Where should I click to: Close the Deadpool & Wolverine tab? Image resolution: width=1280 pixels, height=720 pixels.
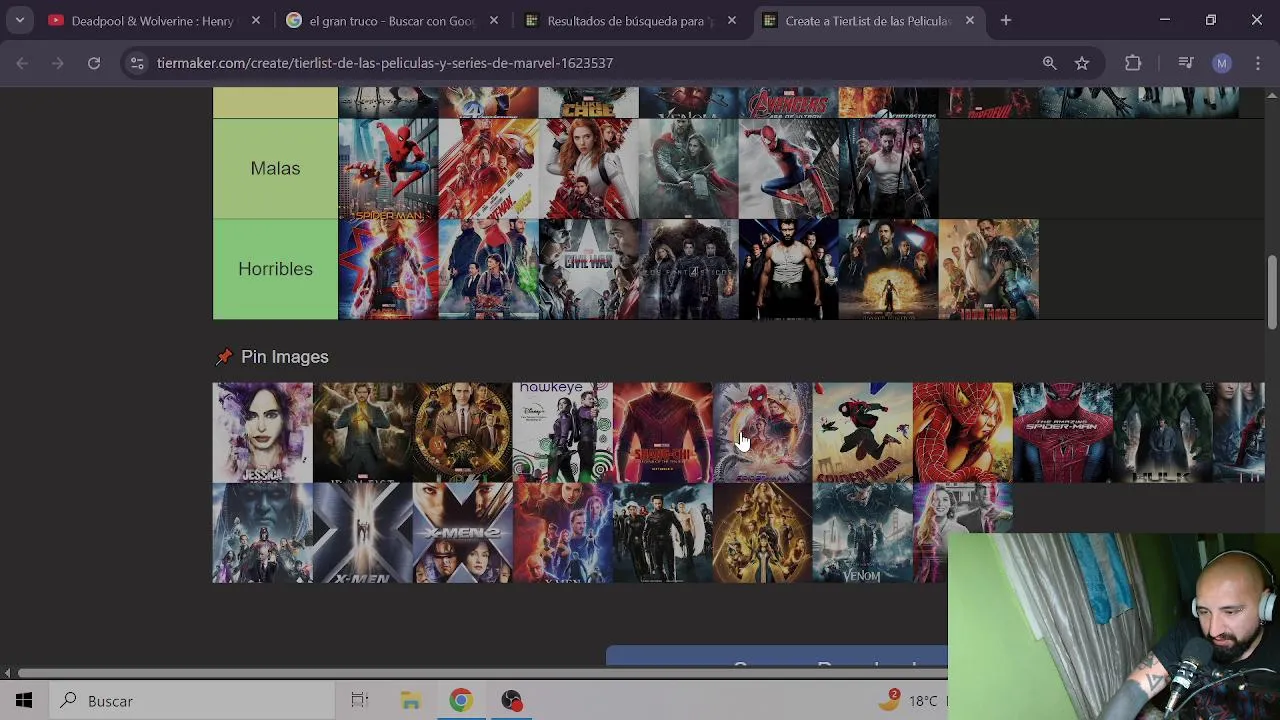coord(256,20)
